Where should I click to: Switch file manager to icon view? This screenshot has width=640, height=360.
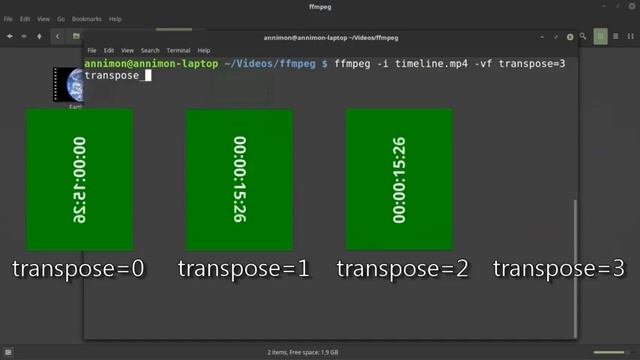pos(600,36)
